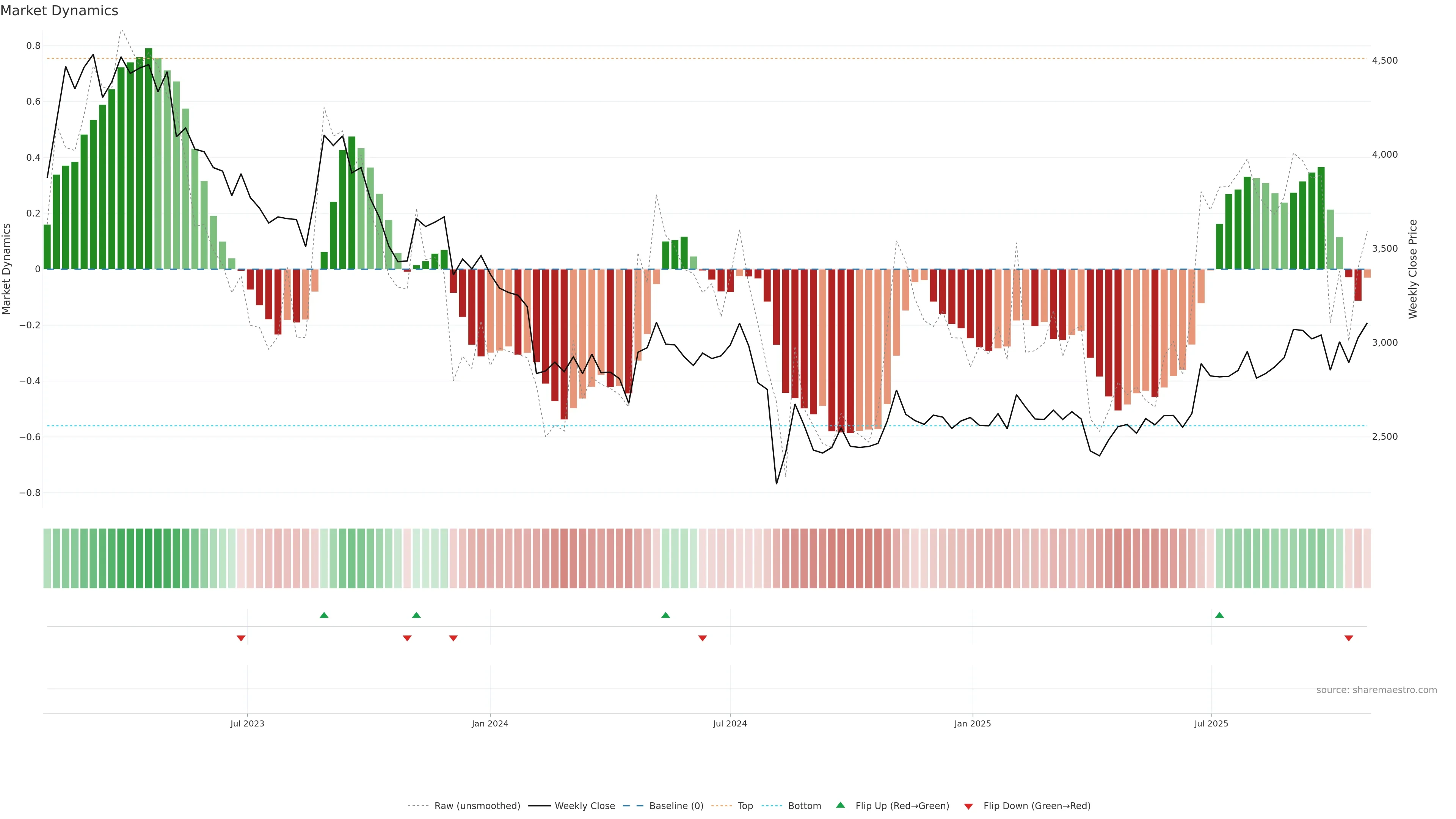Click the Weekly Close Price axis title

coord(1412,269)
